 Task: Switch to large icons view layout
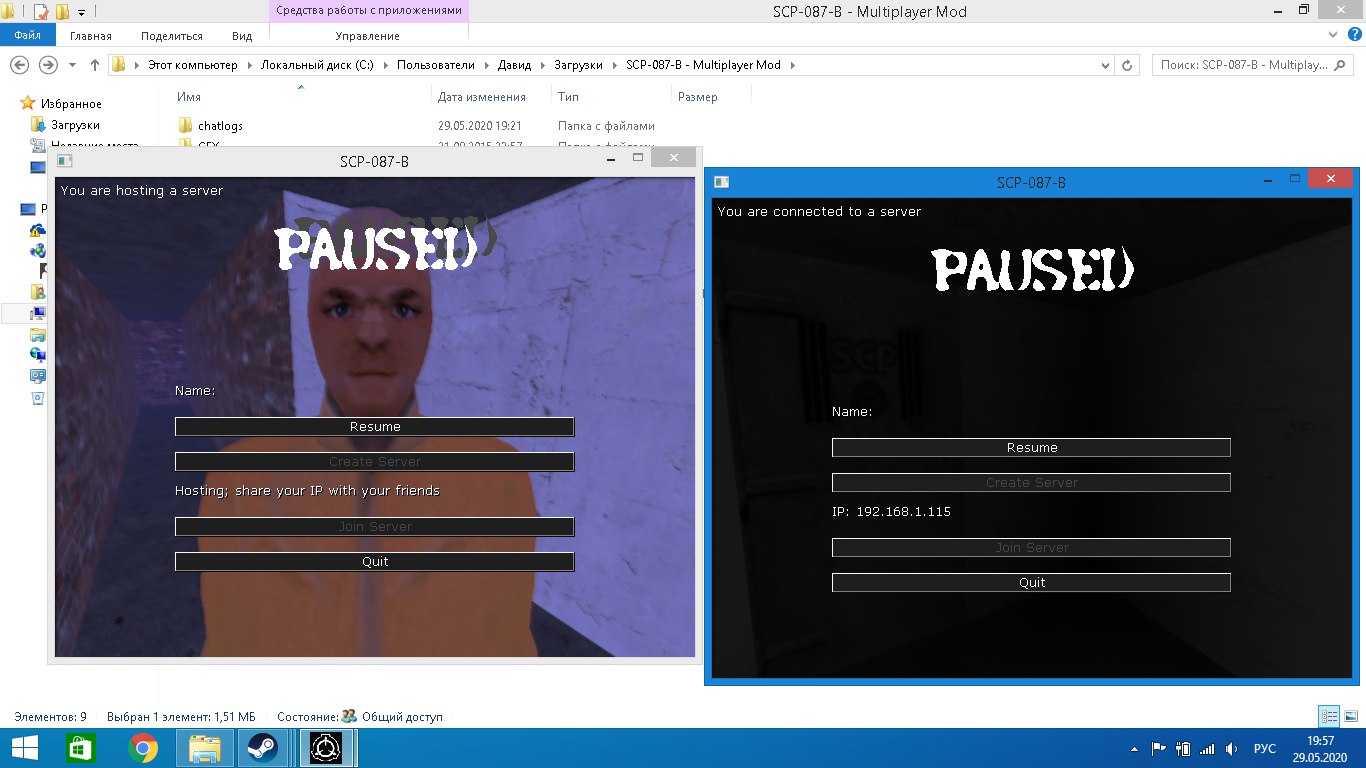[1352, 716]
